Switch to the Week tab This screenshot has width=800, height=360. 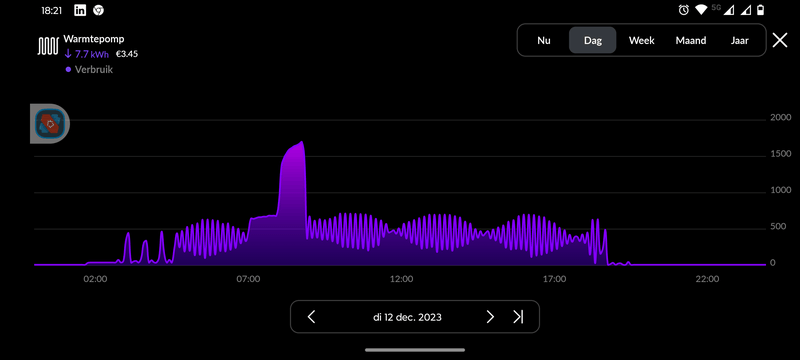641,40
